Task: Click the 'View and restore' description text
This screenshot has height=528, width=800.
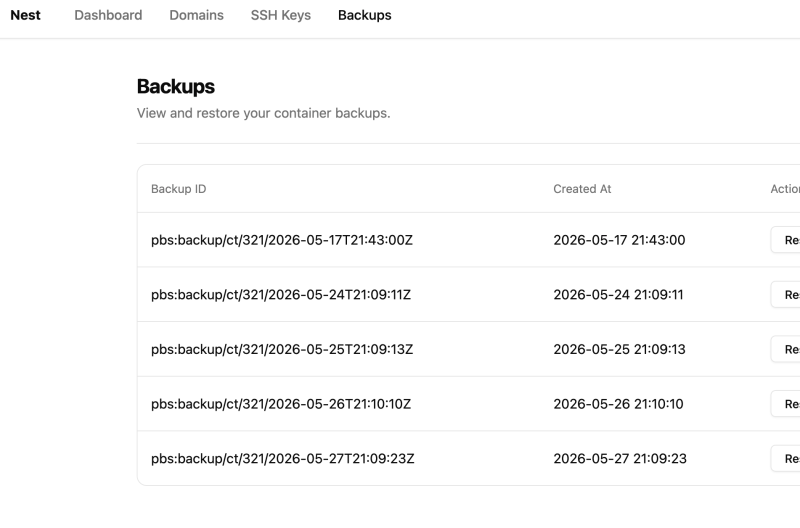Action: coord(263,113)
